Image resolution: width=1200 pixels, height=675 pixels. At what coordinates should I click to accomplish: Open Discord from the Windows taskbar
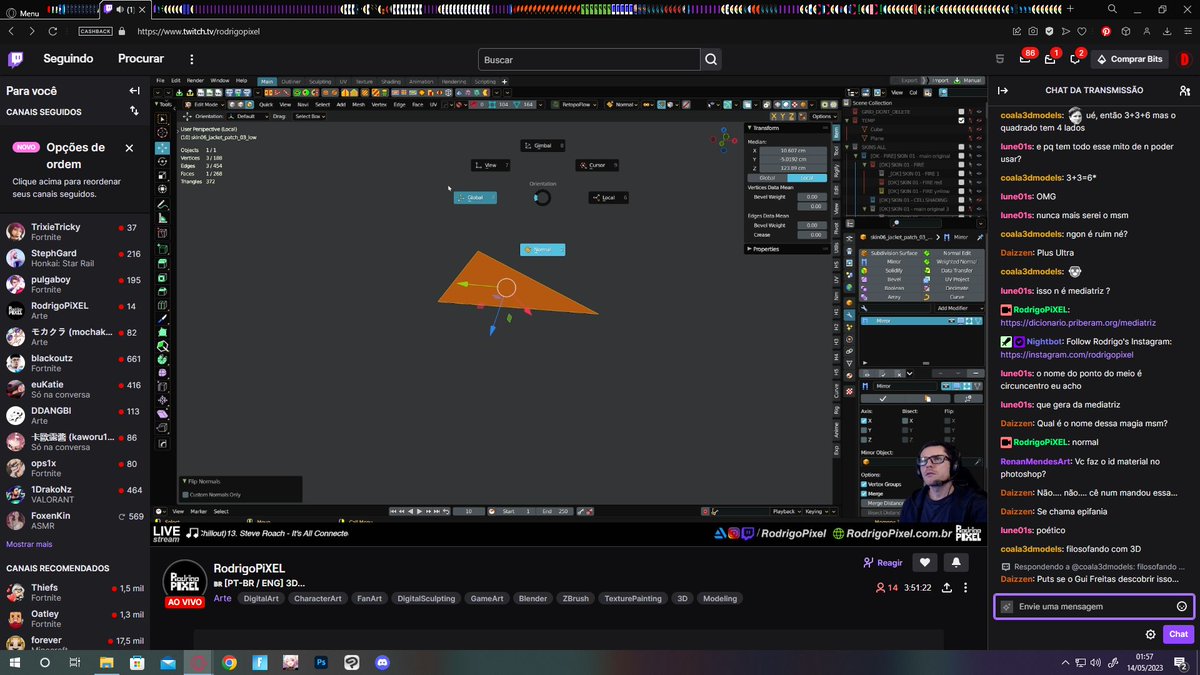click(x=382, y=662)
